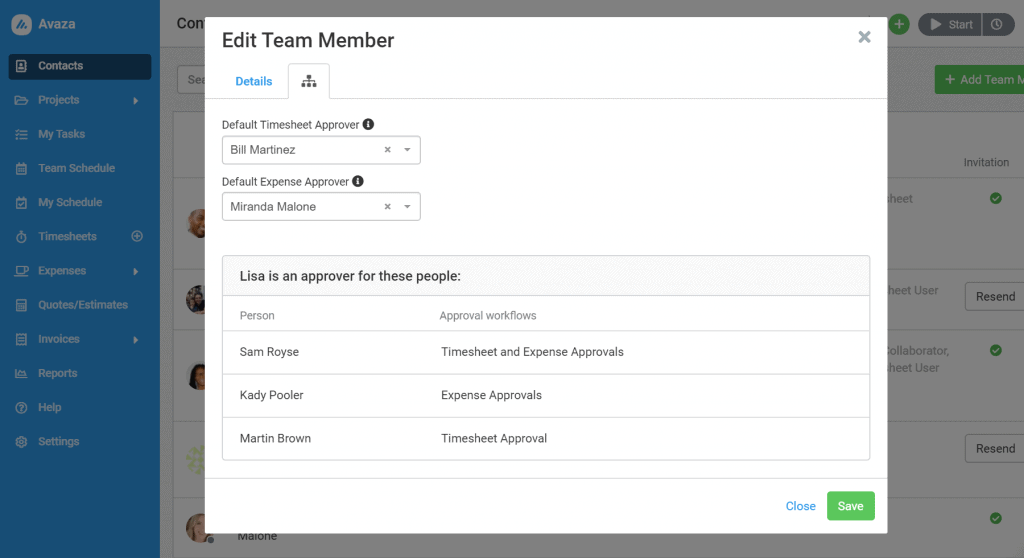Open Reports from the sidebar
Screen dimensions: 1024x558
pyautogui.click(x=57, y=373)
